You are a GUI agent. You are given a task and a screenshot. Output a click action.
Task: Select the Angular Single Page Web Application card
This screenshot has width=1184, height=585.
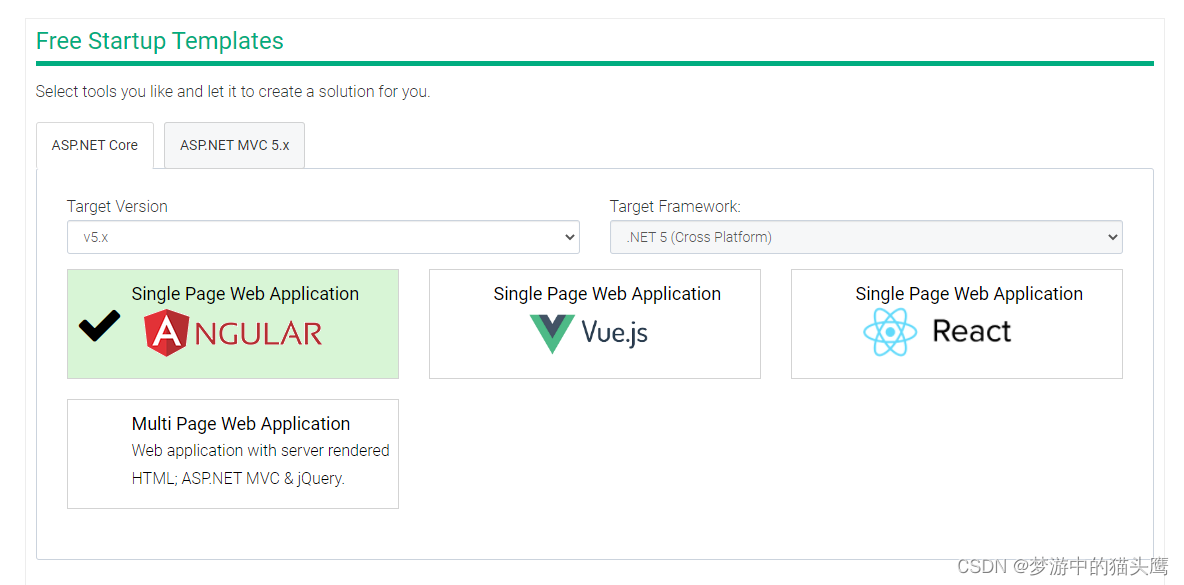click(x=232, y=323)
